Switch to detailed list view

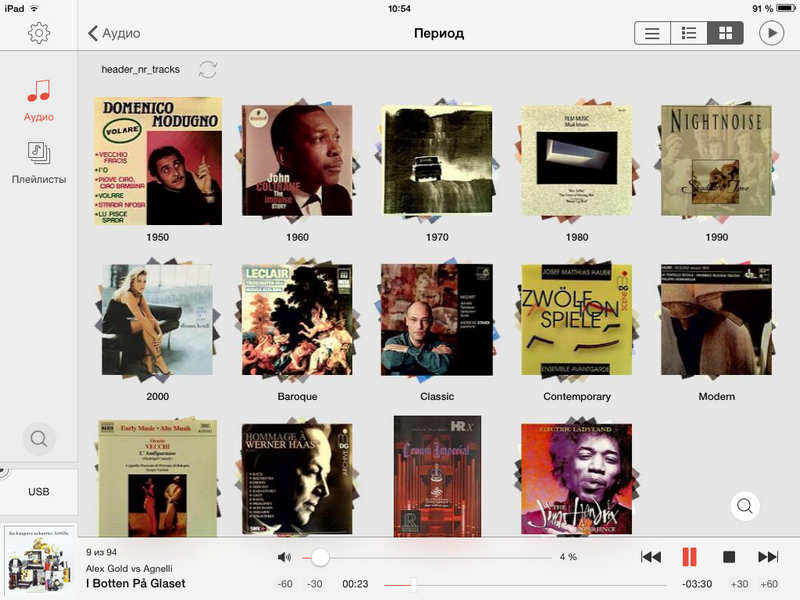(x=689, y=33)
